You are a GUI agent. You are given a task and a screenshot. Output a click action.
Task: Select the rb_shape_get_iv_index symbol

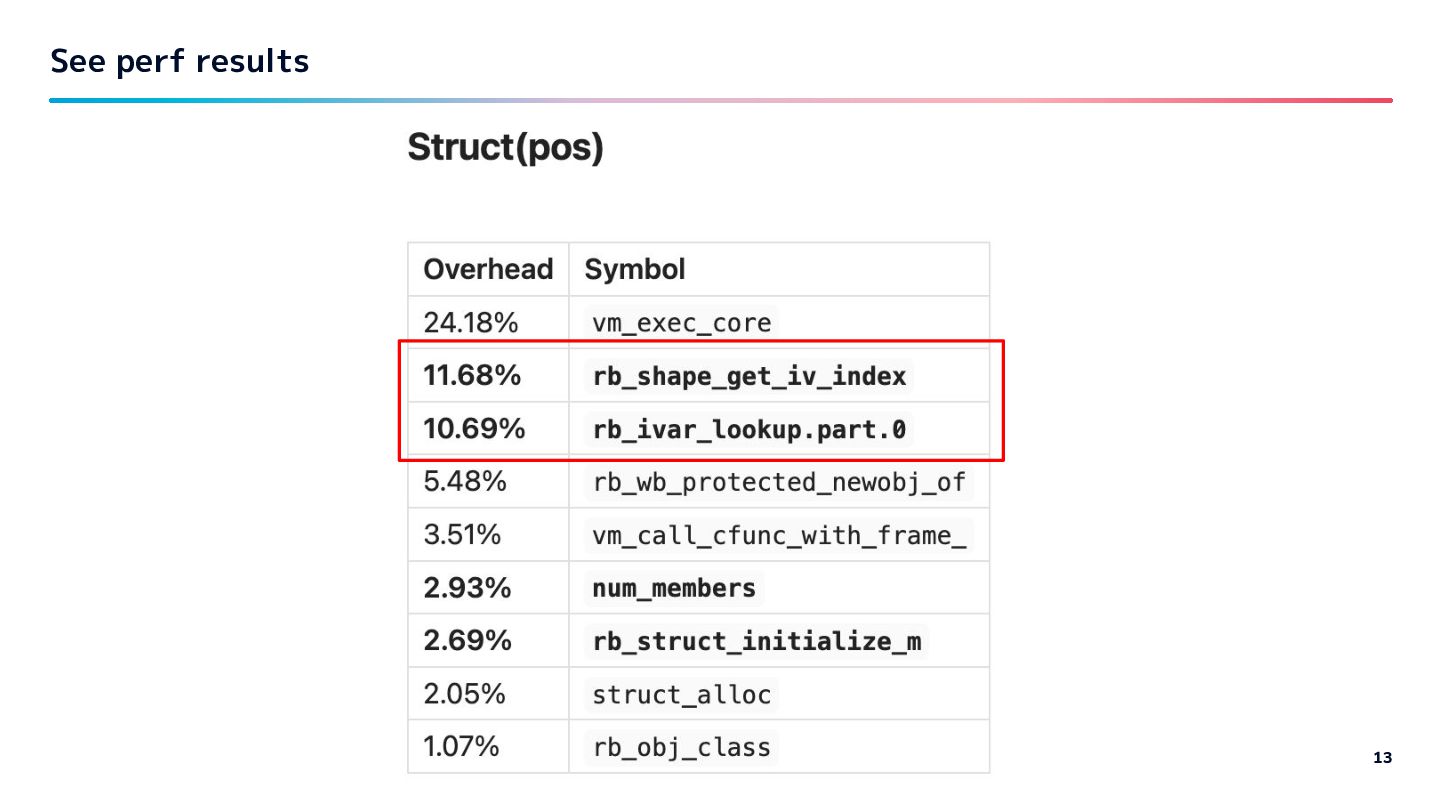click(749, 376)
